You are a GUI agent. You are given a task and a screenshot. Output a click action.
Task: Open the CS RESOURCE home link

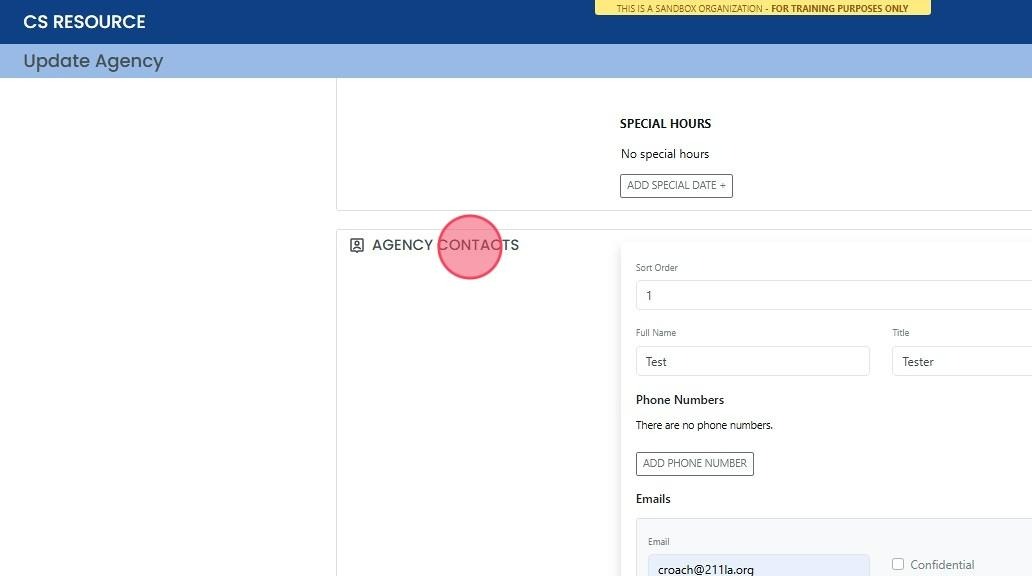pyautogui.click(x=84, y=22)
